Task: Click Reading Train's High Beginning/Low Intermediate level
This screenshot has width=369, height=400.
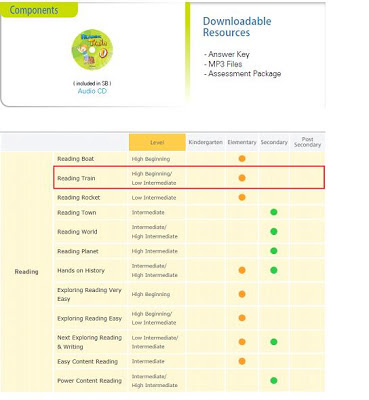Action: pos(154,178)
